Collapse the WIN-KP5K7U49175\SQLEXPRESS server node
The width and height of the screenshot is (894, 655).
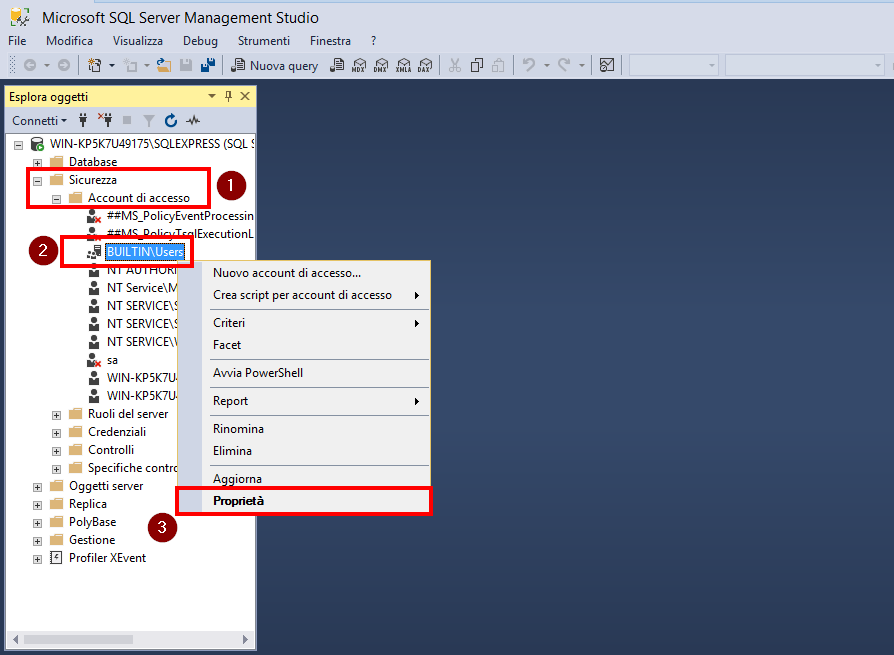[19, 145]
